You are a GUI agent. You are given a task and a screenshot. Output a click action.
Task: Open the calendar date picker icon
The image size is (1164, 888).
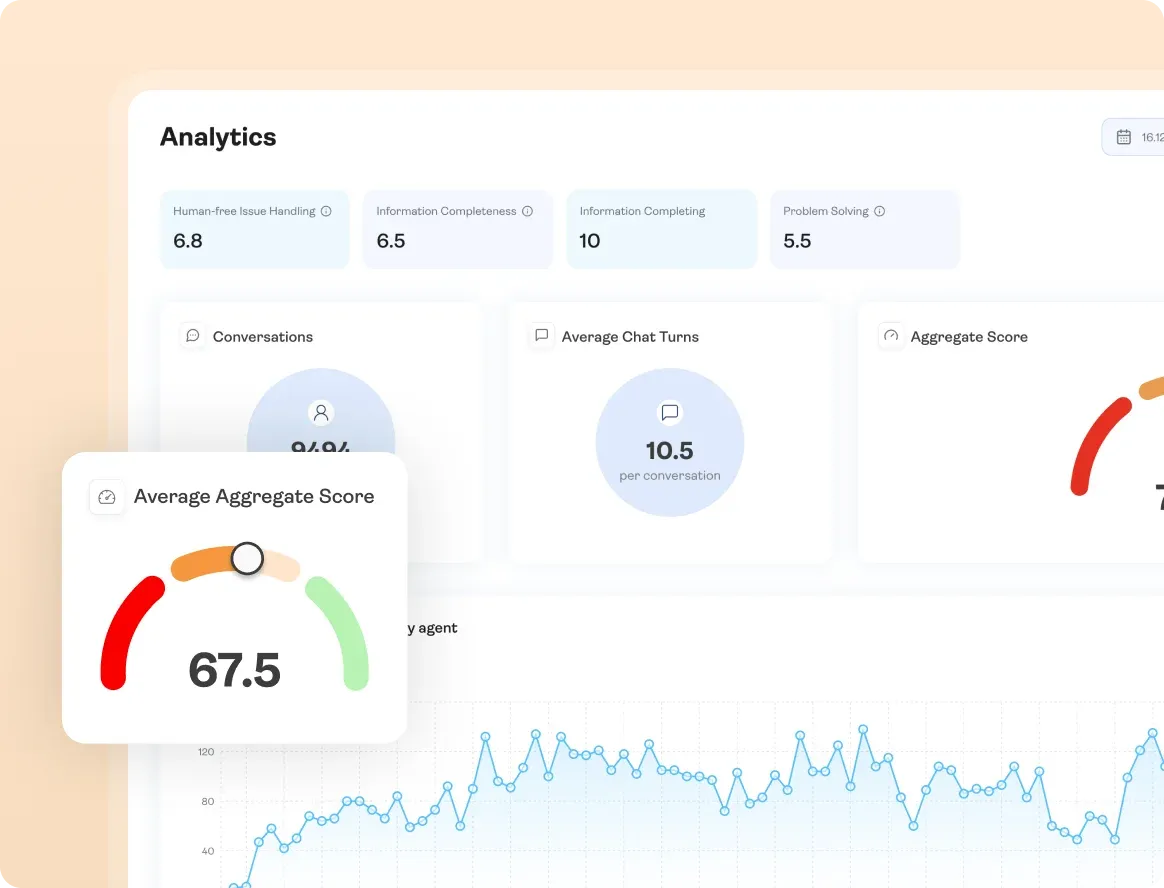pyautogui.click(x=1123, y=137)
